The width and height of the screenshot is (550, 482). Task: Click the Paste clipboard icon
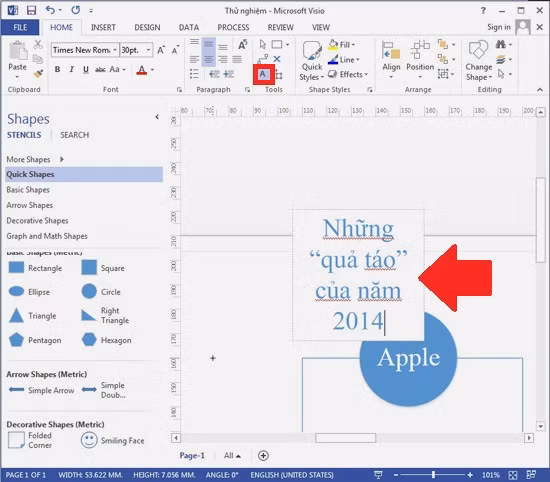pyautogui.click(x=18, y=51)
